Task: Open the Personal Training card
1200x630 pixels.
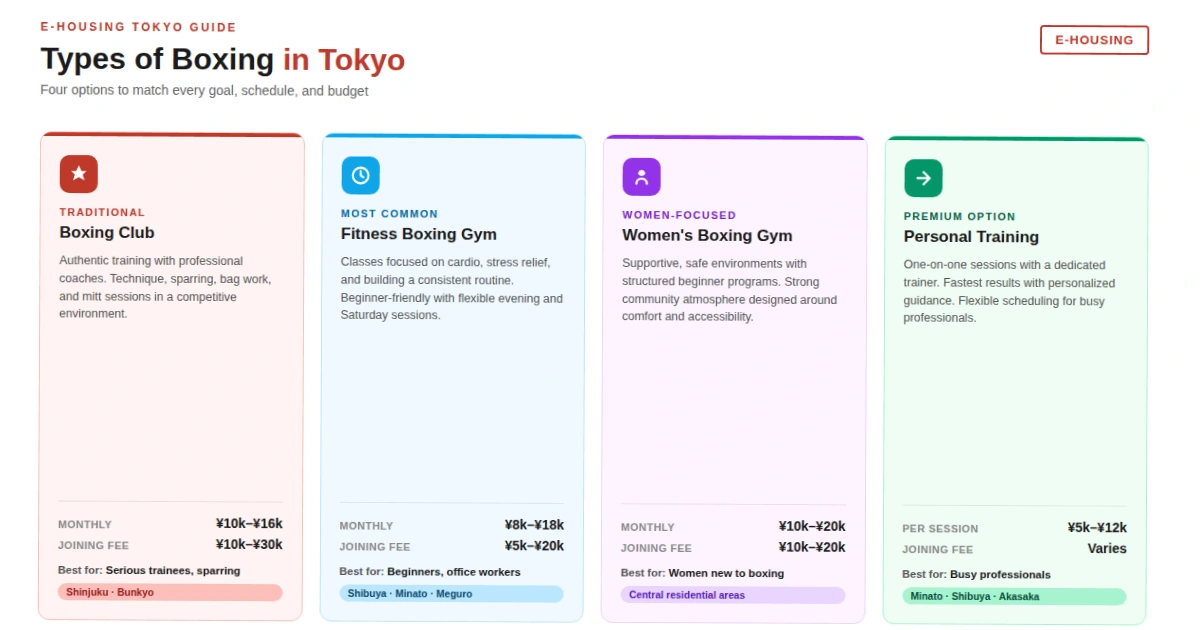Action: 1016,380
